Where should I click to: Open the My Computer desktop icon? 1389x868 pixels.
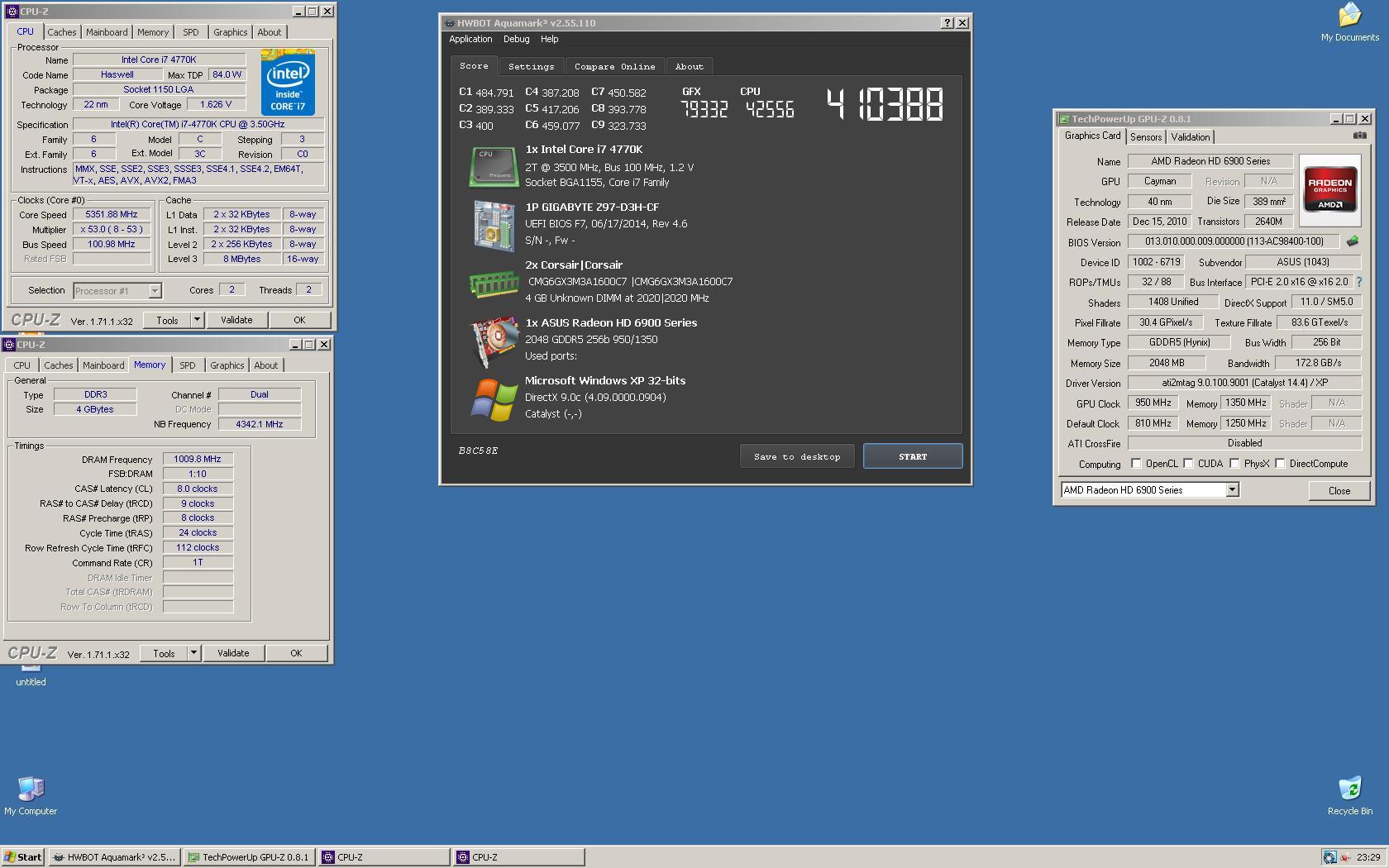[x=31, y=796]
